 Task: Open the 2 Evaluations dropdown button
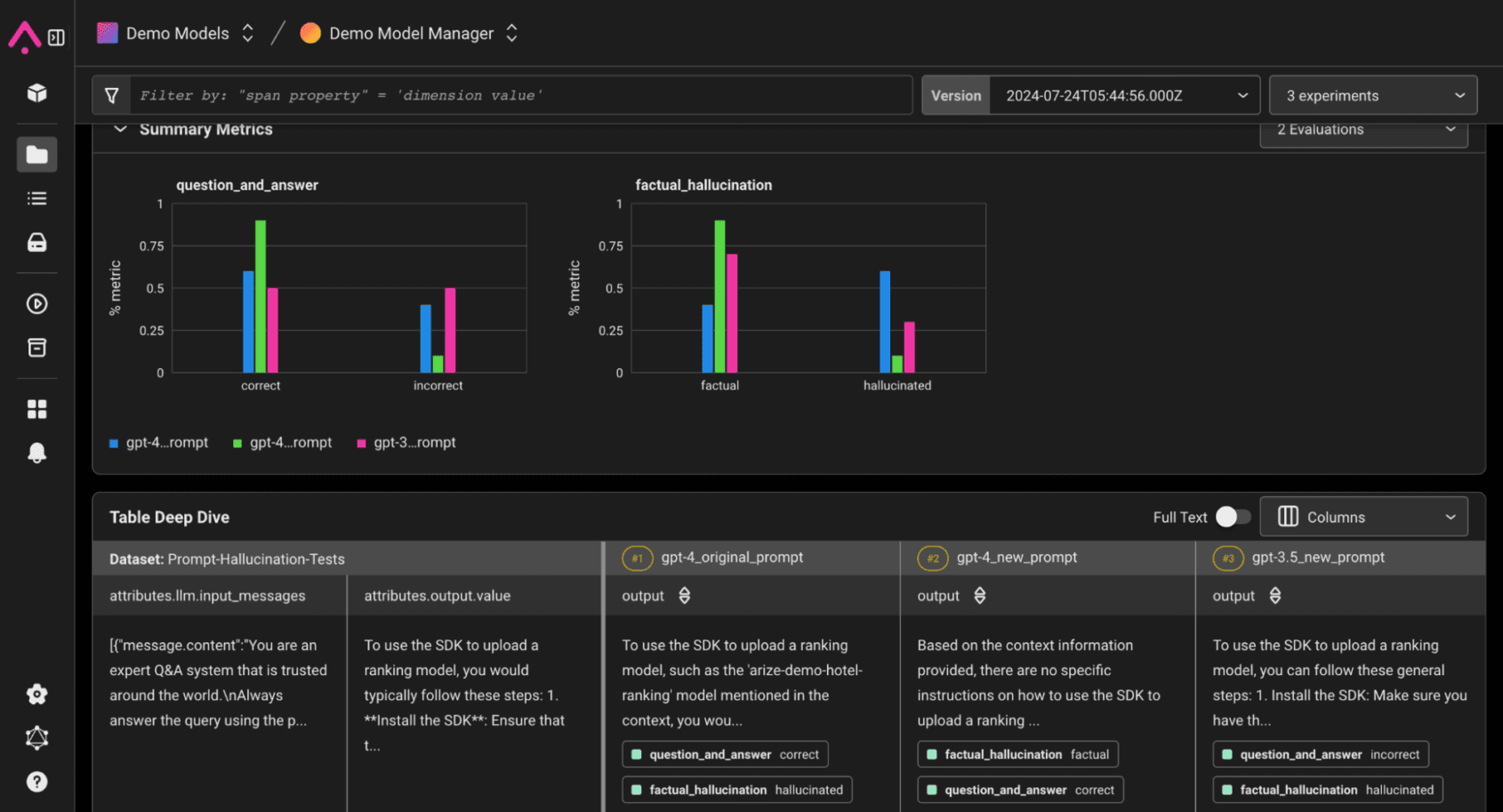coord(1363,129)
